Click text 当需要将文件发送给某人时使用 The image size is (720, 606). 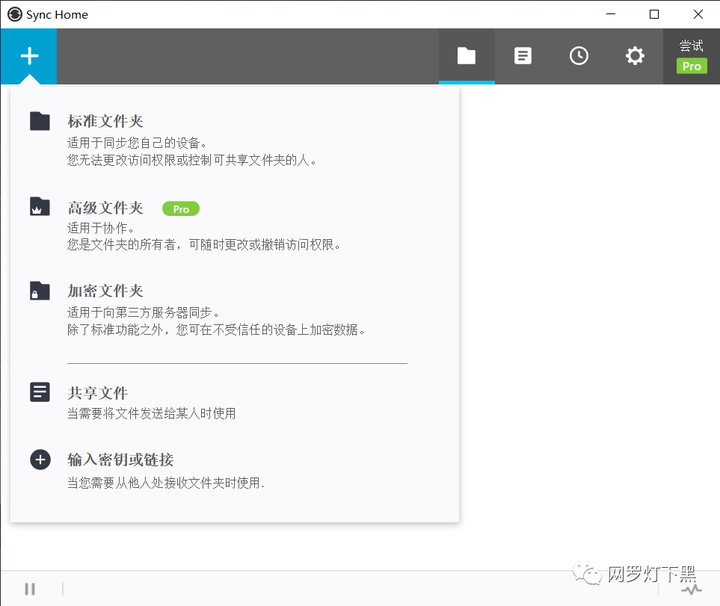152,414
